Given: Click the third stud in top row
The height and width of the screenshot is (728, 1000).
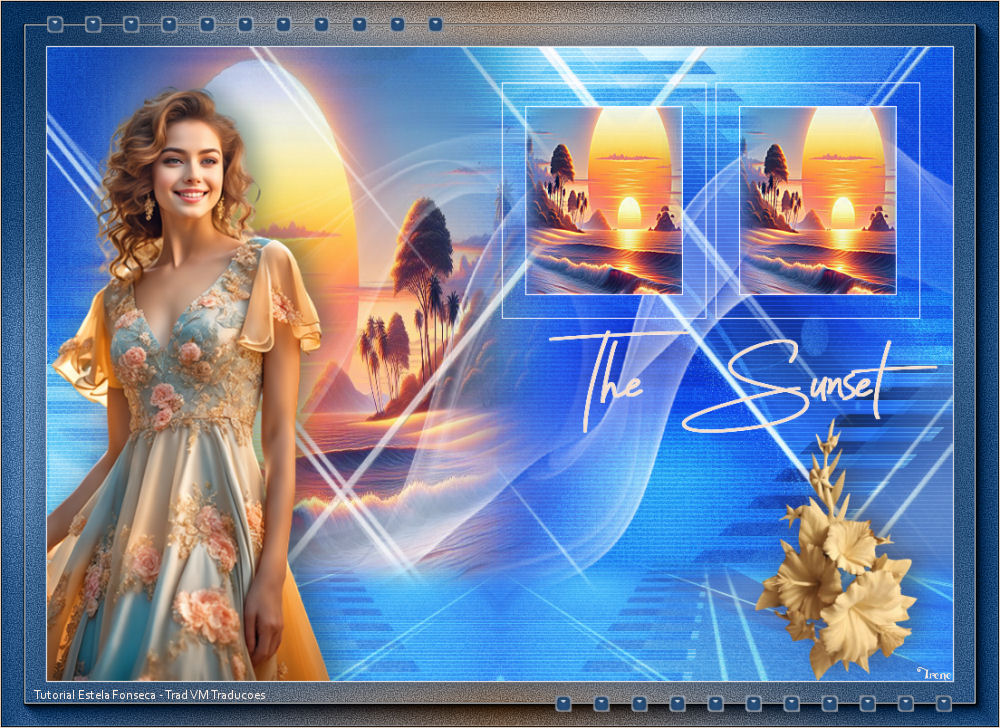Looking at the screenshot, I should 131,23.
